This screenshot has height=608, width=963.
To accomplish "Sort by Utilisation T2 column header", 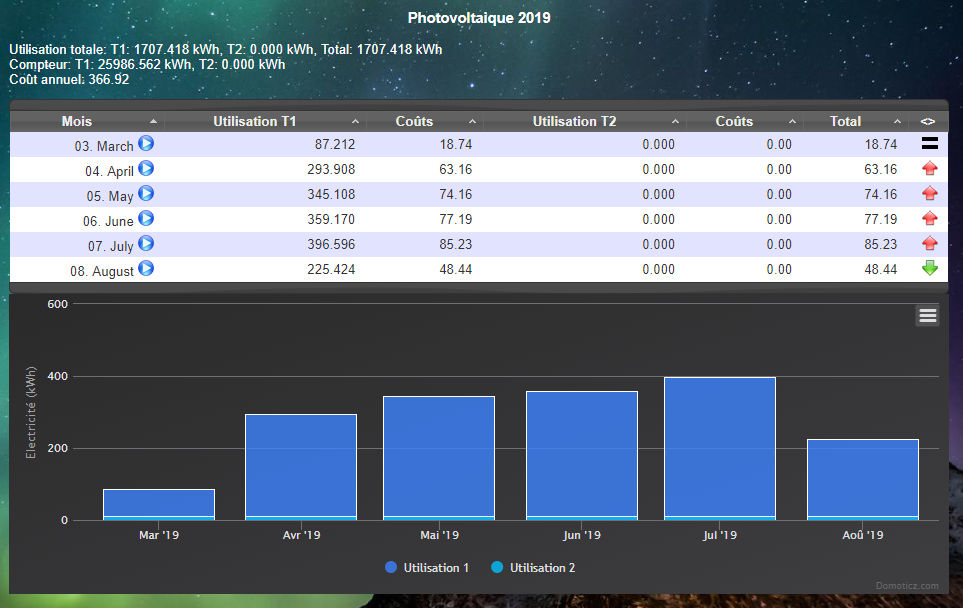I will pos(574,121).
